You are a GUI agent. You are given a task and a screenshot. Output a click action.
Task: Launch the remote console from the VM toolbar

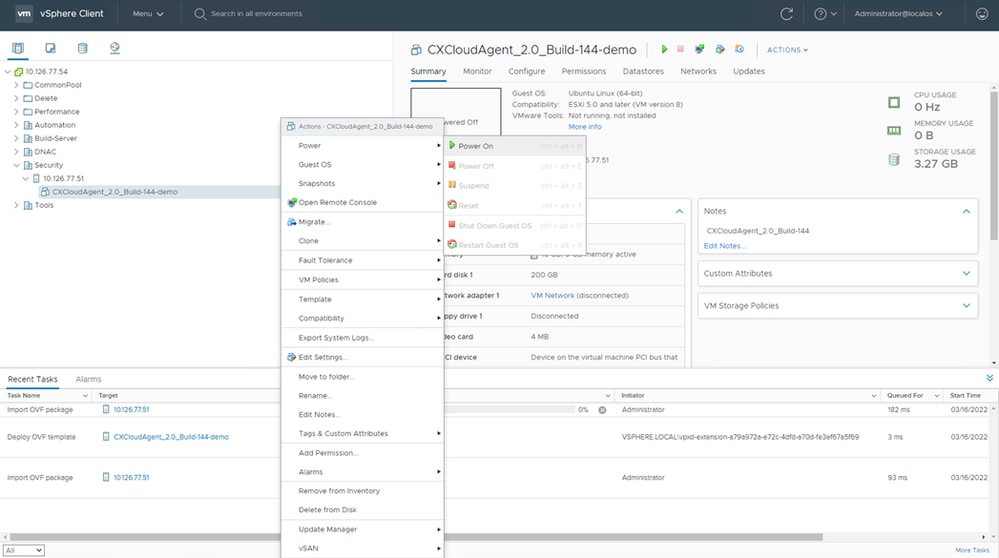point(700,49)
